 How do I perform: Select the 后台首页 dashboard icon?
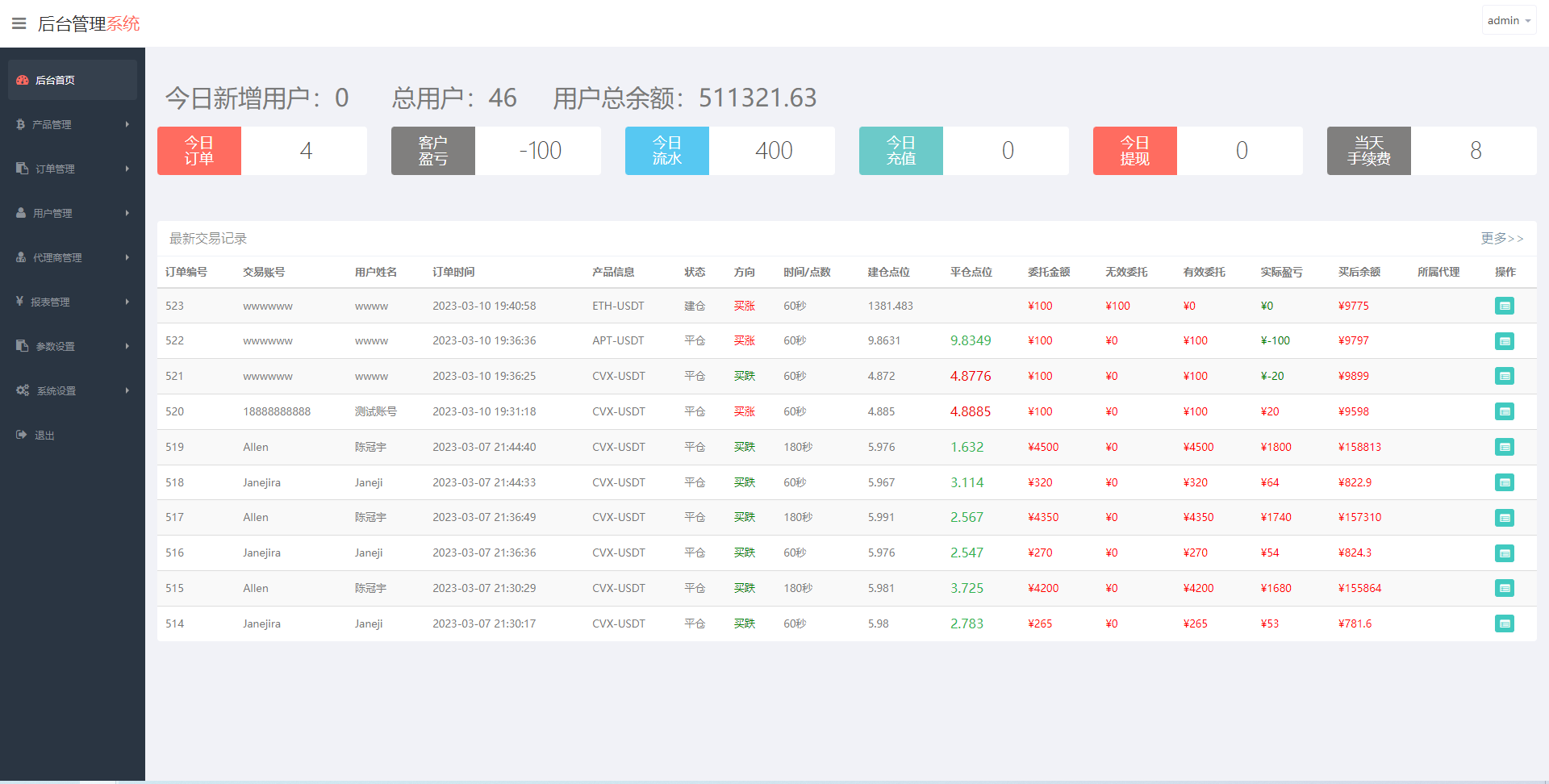click(x=22, y=79)
